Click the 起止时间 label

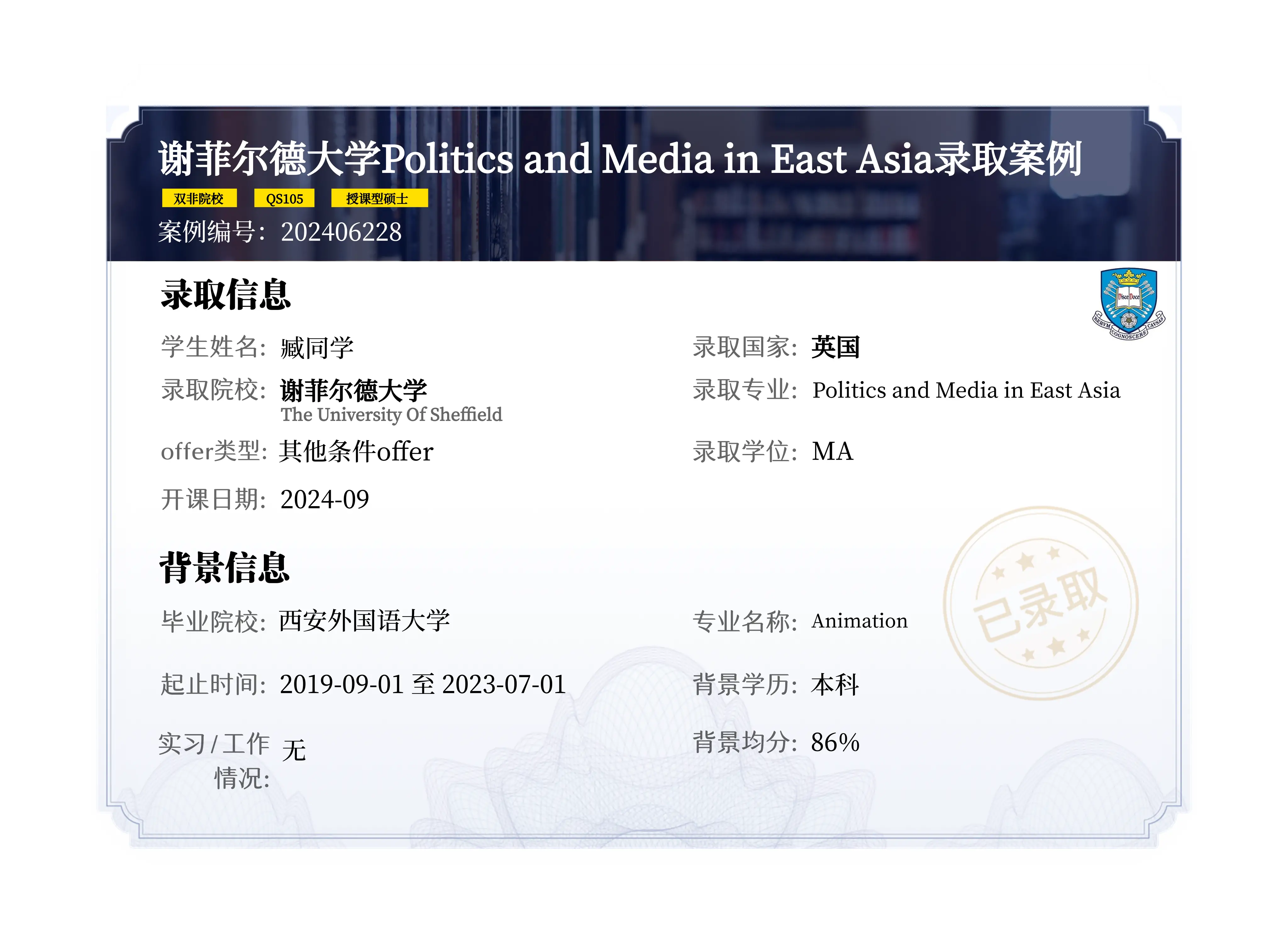click(x=214, y=685)
